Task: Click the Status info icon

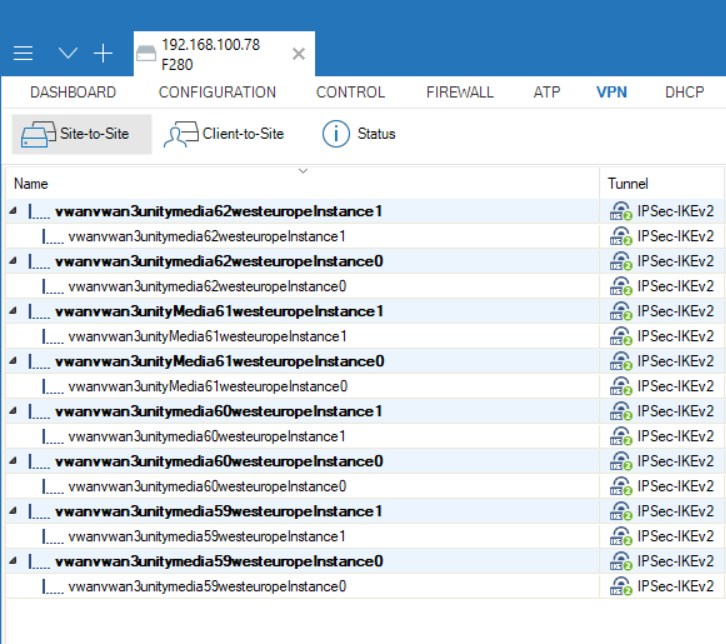Action: coord(336,134)
